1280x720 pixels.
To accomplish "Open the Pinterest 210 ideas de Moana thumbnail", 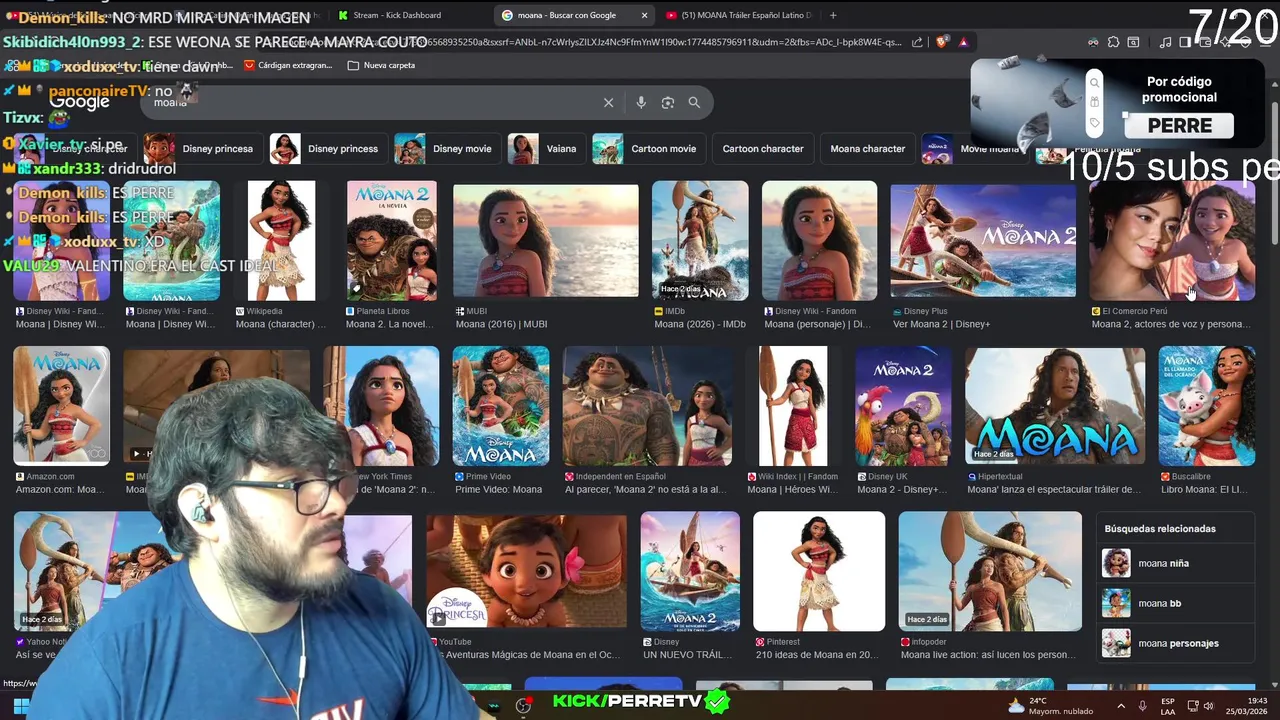I will [819, 571].
